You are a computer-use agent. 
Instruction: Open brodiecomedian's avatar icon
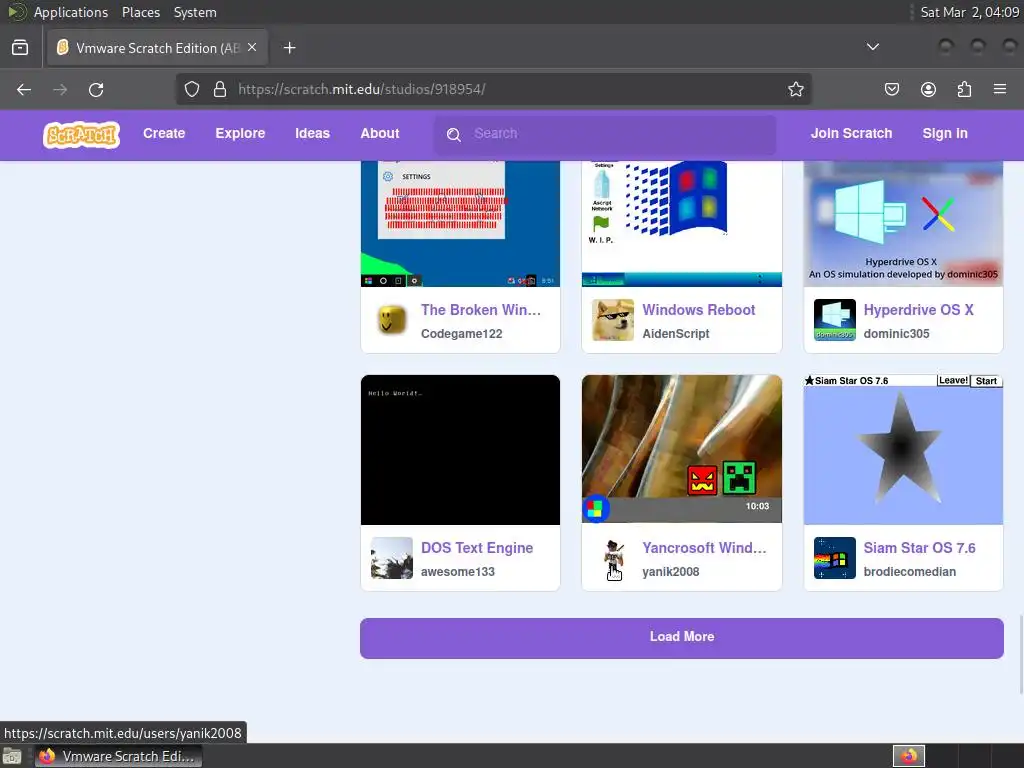point(835,558)
